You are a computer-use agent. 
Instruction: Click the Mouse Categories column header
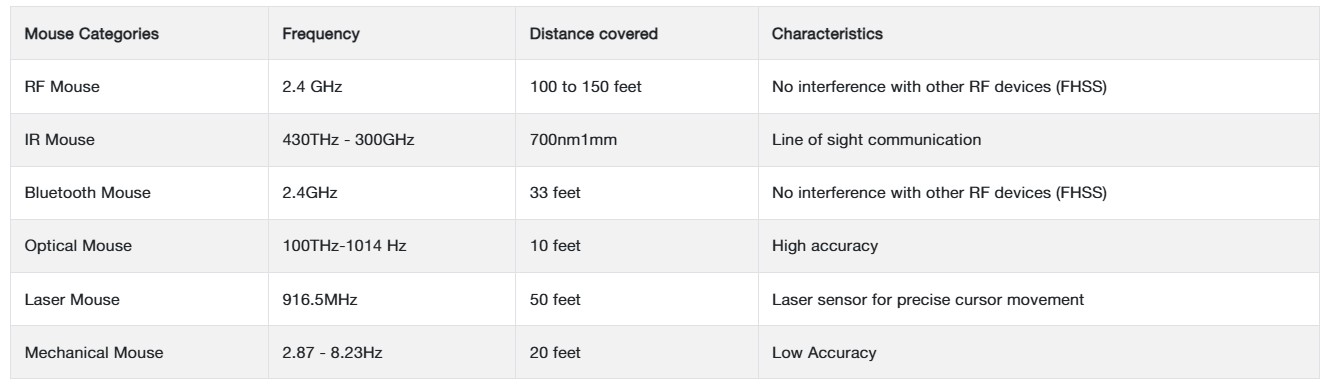click(x=138, y=34)
